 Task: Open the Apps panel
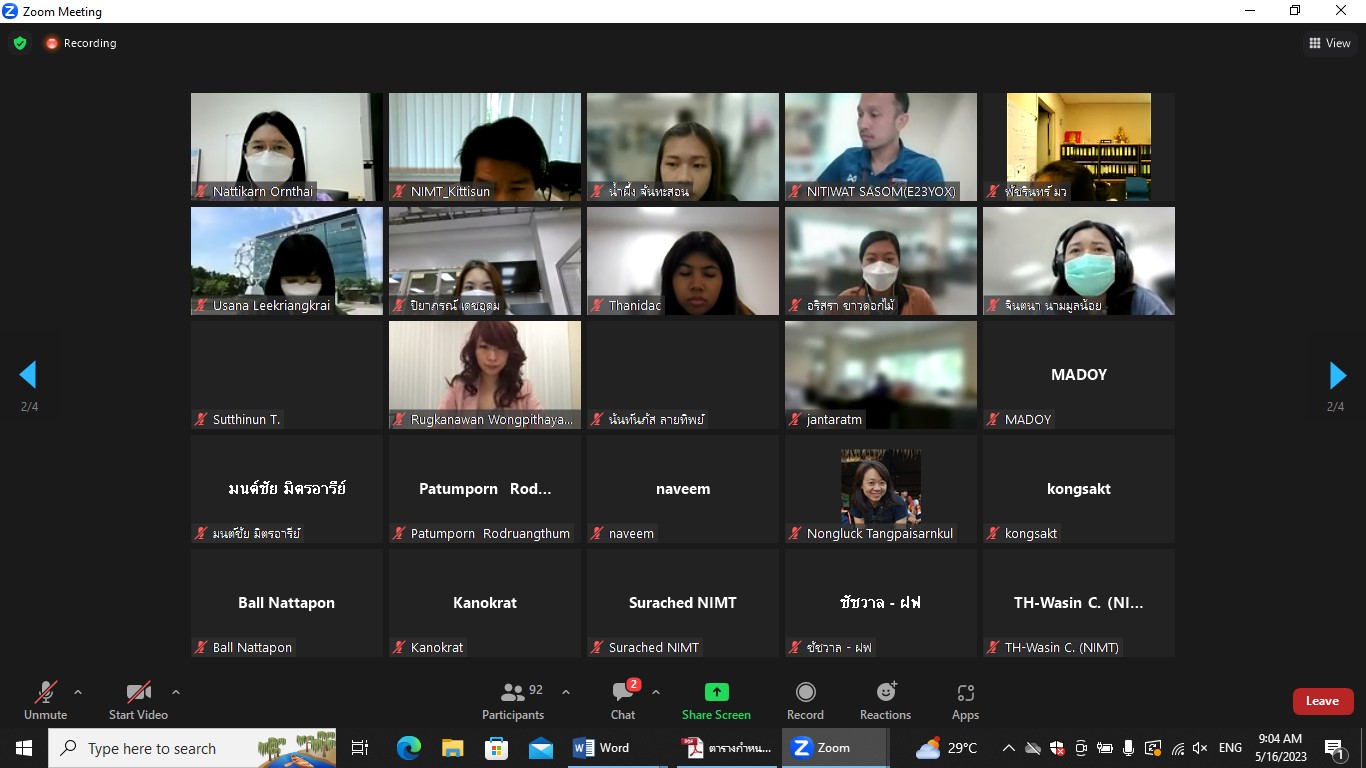pos(965,700)
